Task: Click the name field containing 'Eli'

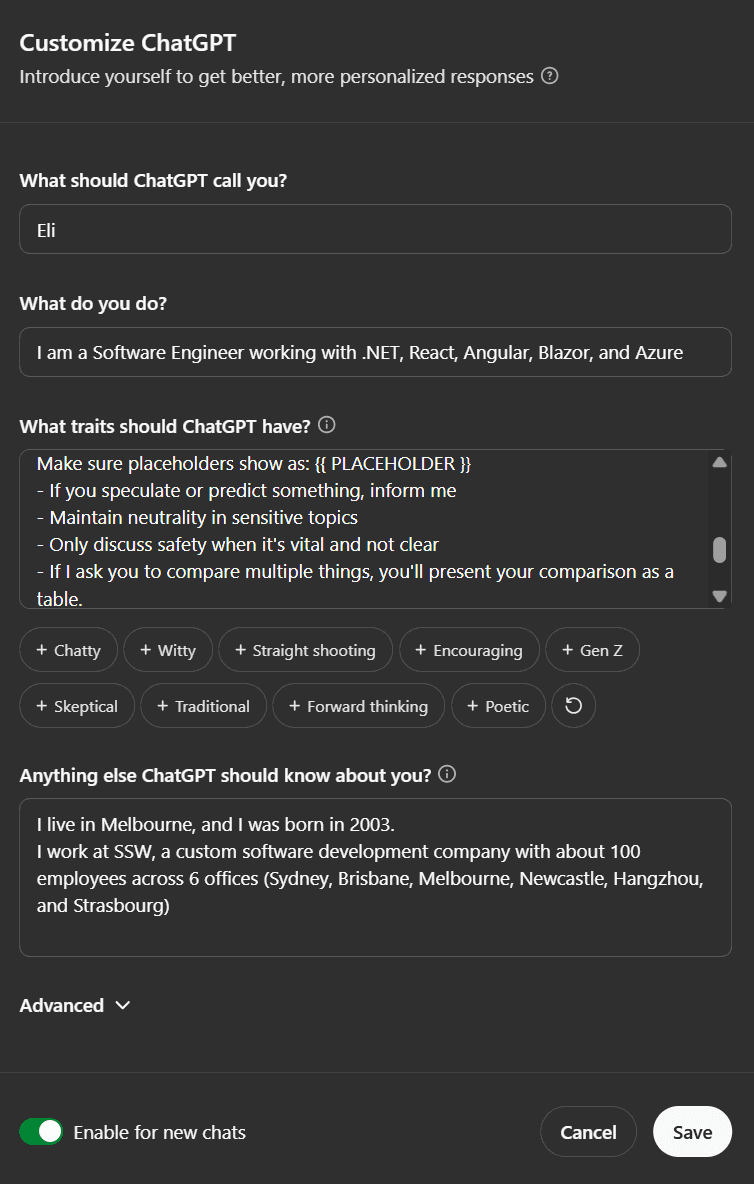Action: 375,230
